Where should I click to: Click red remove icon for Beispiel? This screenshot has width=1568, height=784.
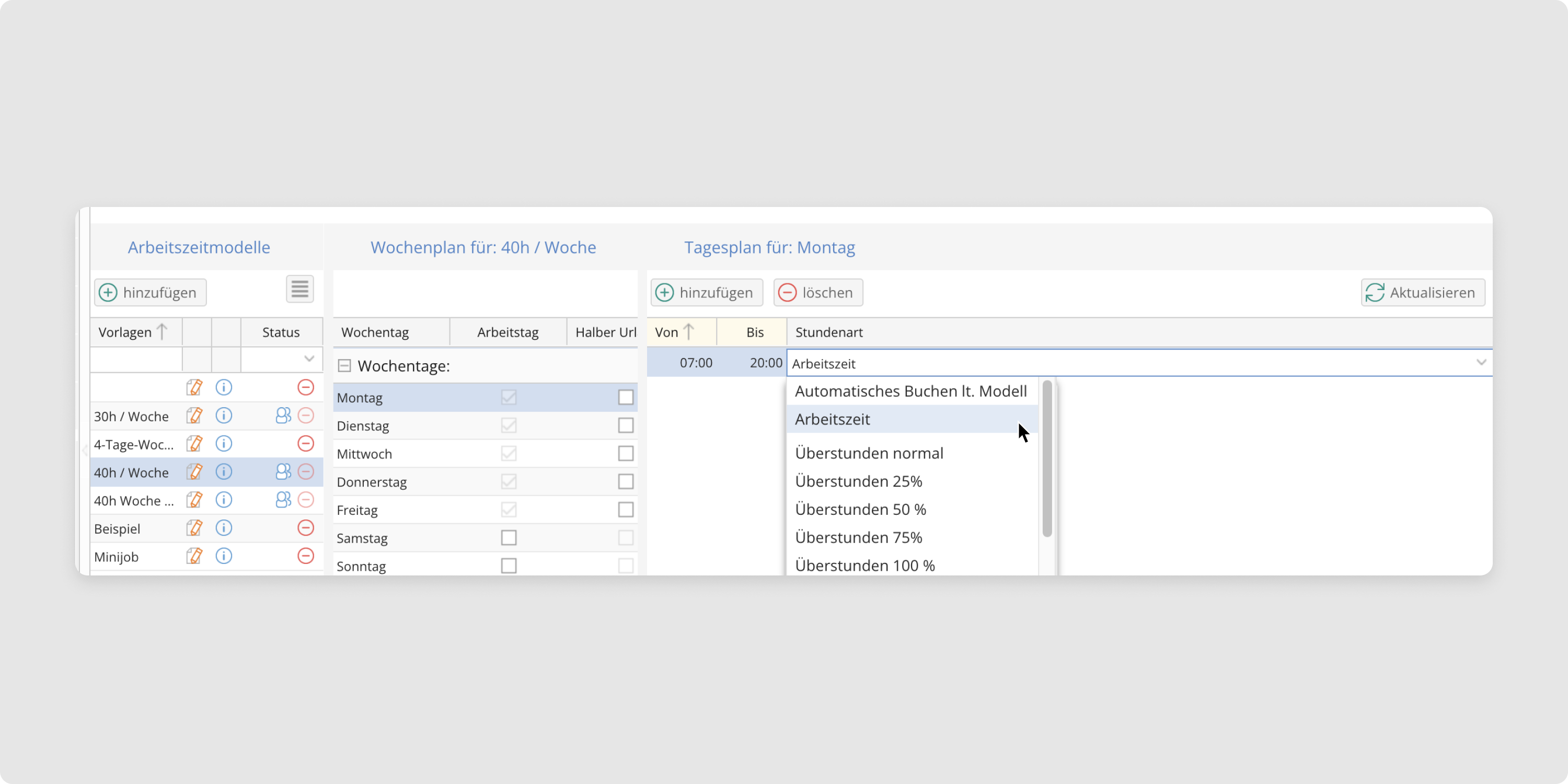click(x=306, y=528)
